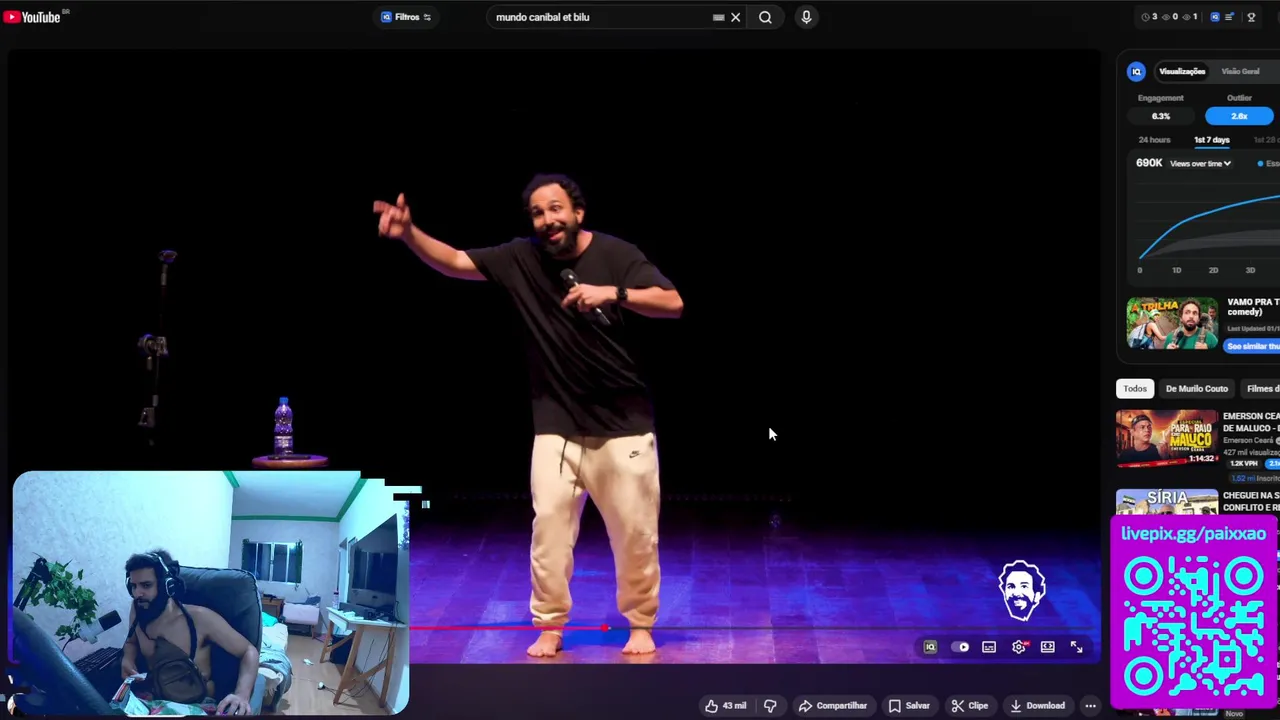Select the 1st 7 days range tab
The height and width of the screenshot is (720, 1280).
pos(1211,140)
